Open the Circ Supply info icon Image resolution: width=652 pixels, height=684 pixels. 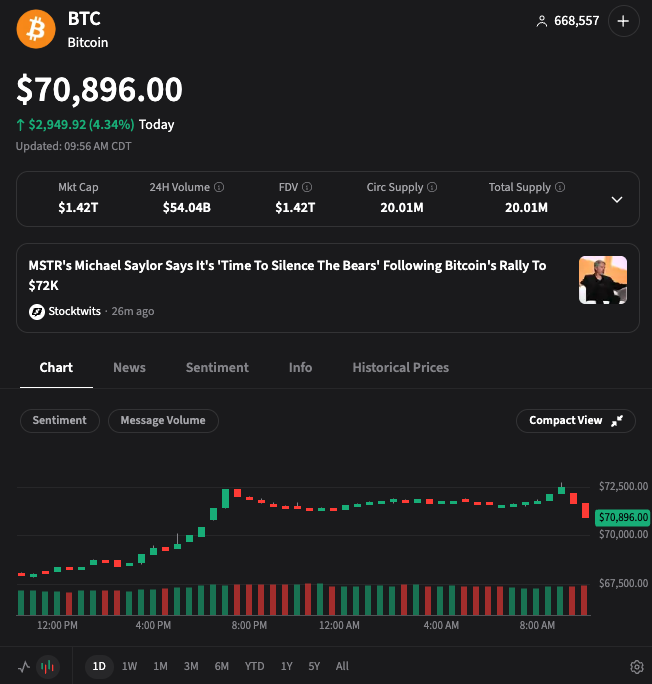click(432, 187)
